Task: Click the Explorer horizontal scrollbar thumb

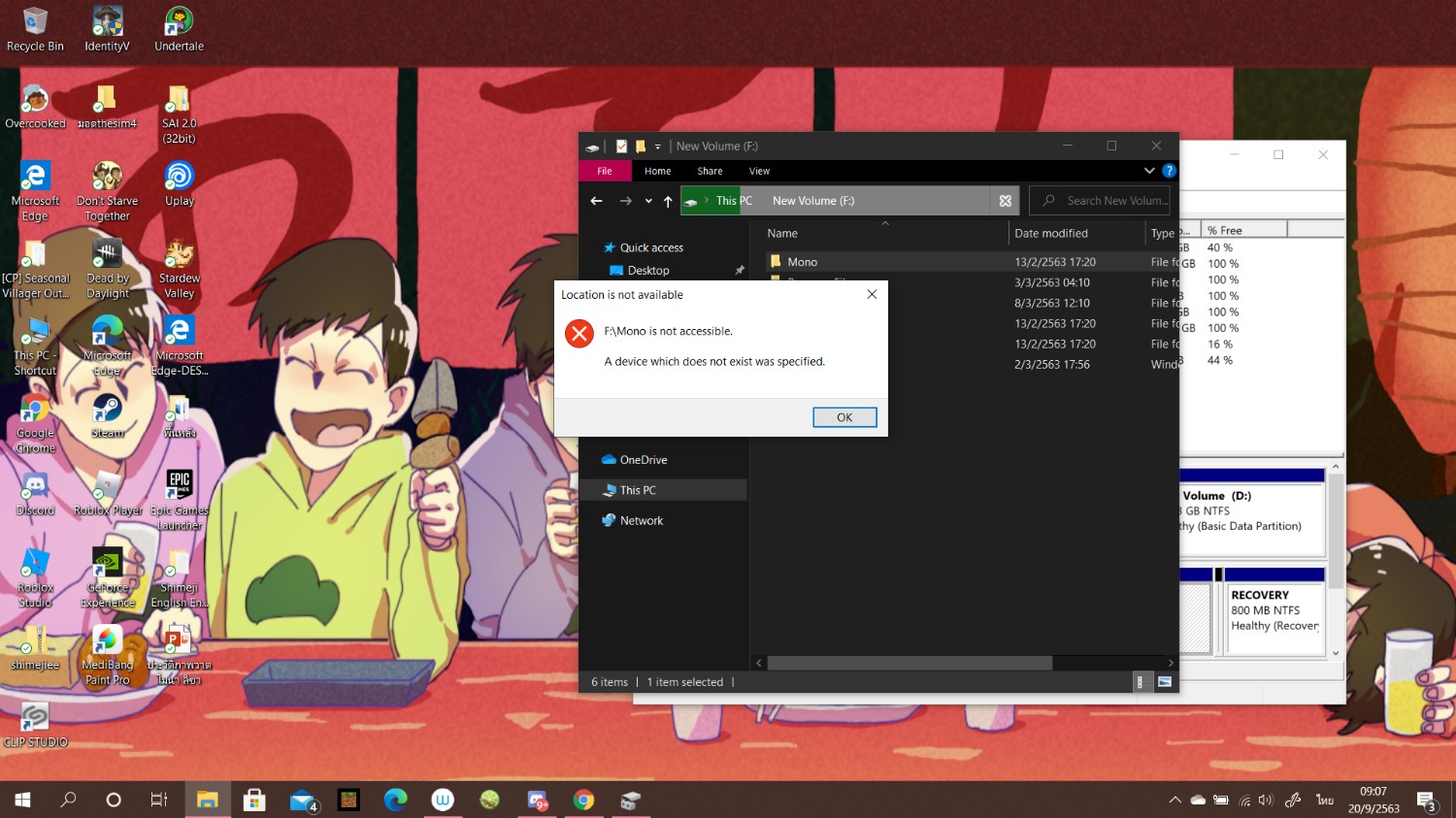Action: (x=910, y=663)
